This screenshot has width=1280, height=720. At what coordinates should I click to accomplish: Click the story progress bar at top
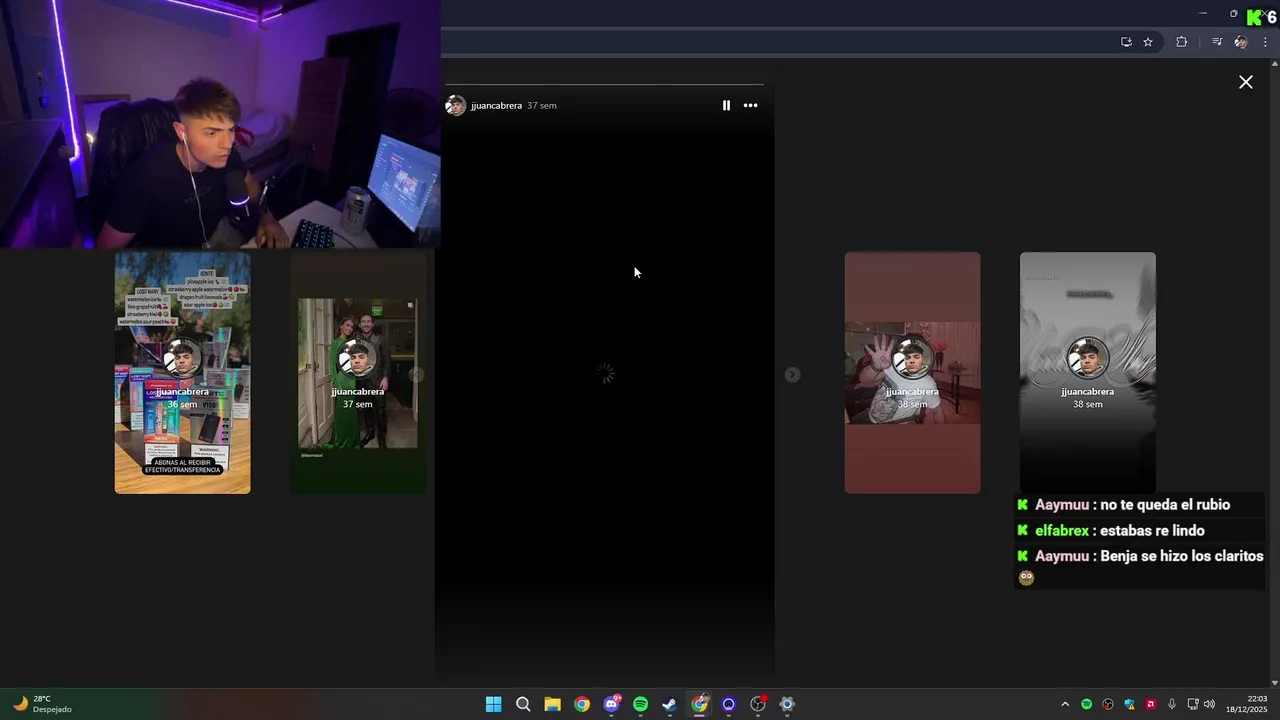click(x=604, y=85)
